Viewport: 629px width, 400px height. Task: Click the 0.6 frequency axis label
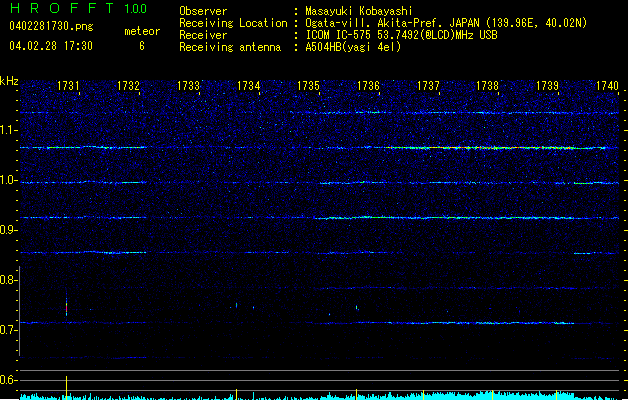(x=10, y=380)
